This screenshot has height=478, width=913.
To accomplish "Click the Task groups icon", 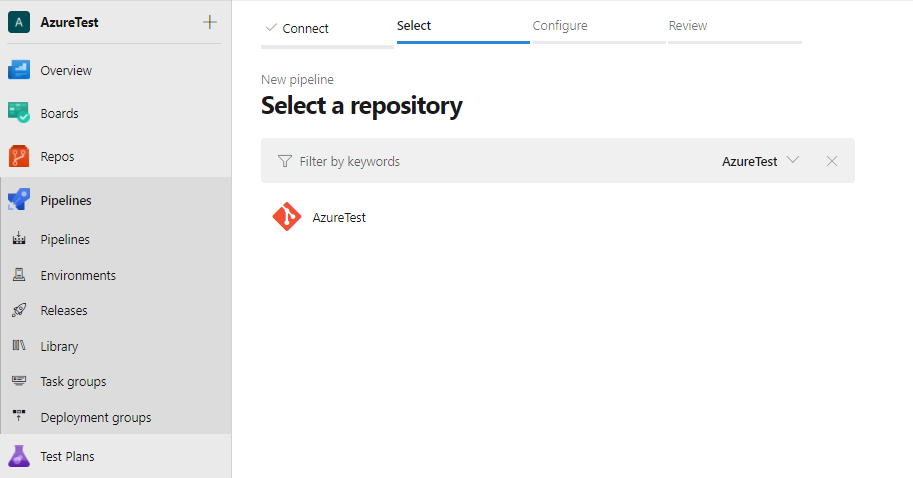I will [19, 381].
